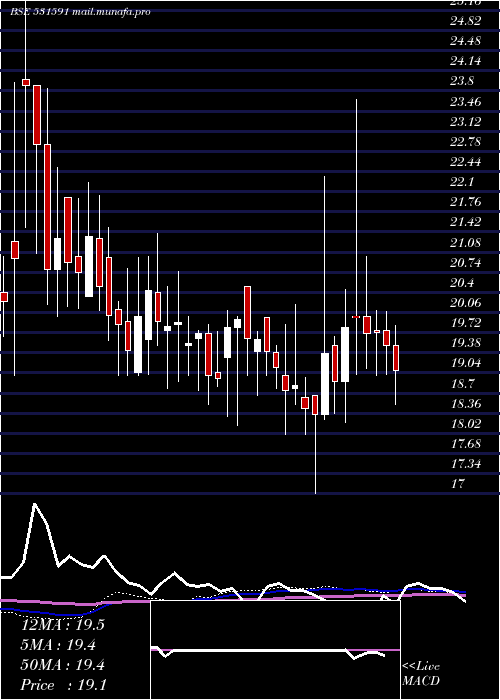This screenshot has width=500, height=700.
Task: Select the 23.12 price axis label
Action: tap(465, 122)
